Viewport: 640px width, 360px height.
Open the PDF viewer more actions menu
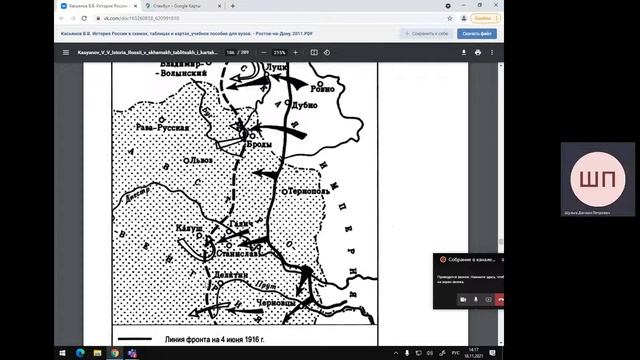tap(492, 53)
